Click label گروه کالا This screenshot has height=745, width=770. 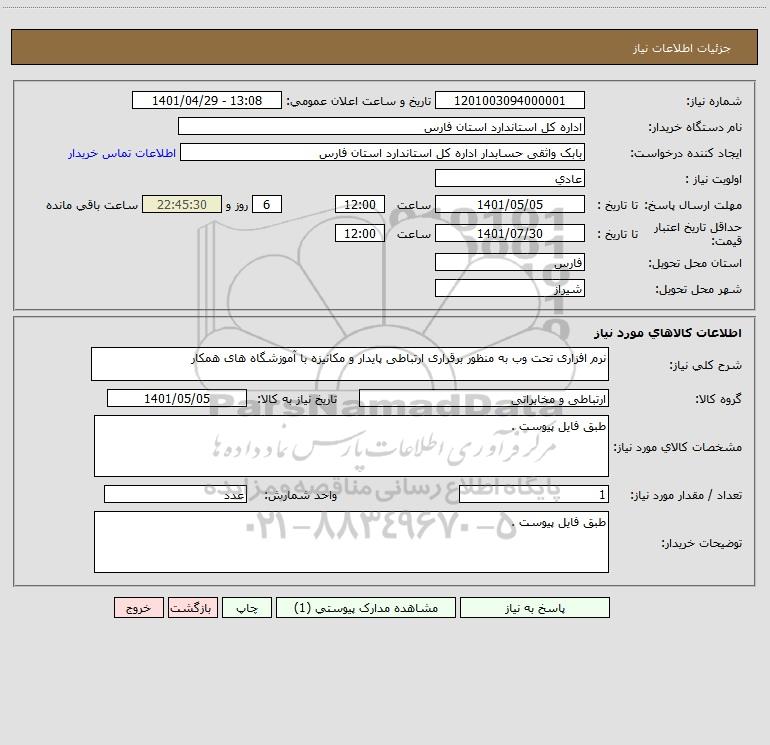point(718,399)
